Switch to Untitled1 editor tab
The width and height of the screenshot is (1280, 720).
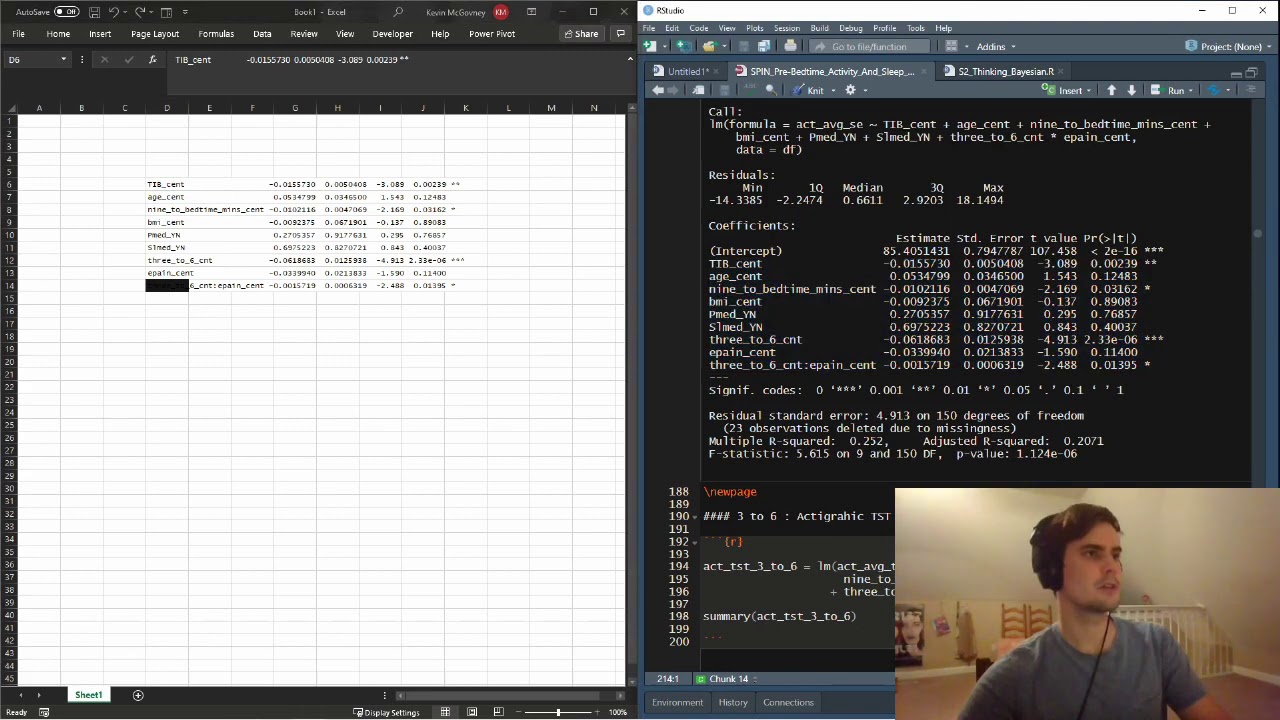click(687, 72)
